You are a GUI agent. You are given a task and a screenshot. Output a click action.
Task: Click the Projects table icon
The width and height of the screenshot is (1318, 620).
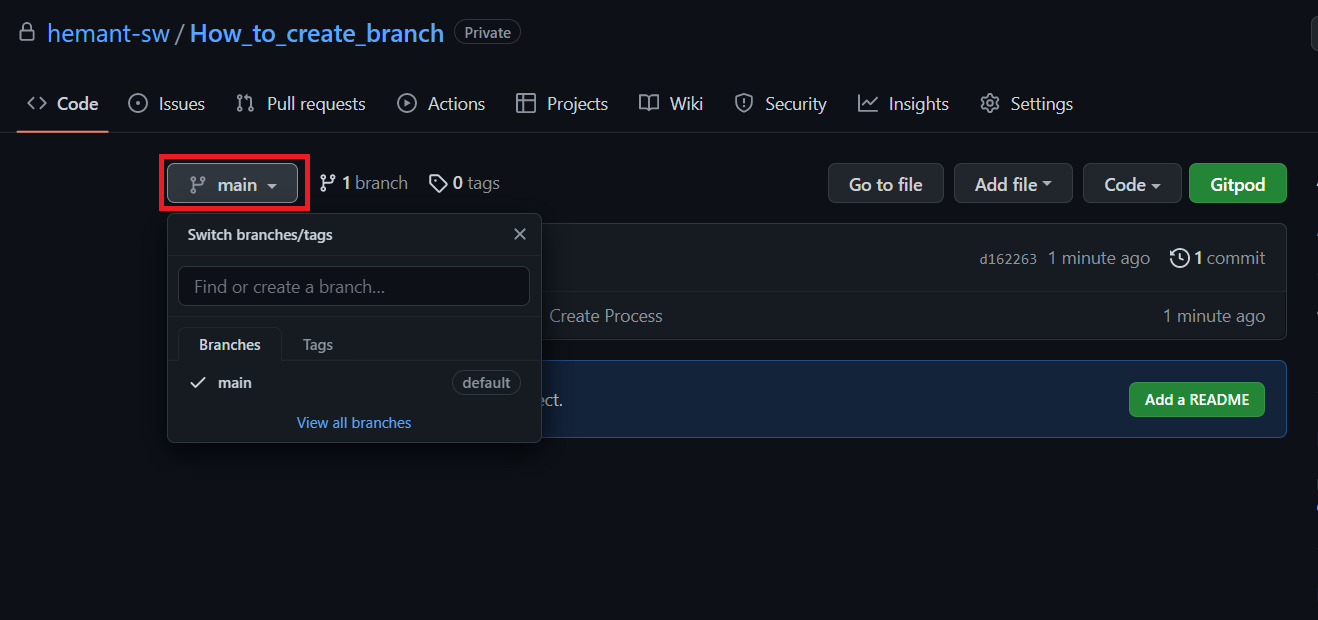pyautogui.click(x=526, y=103)
